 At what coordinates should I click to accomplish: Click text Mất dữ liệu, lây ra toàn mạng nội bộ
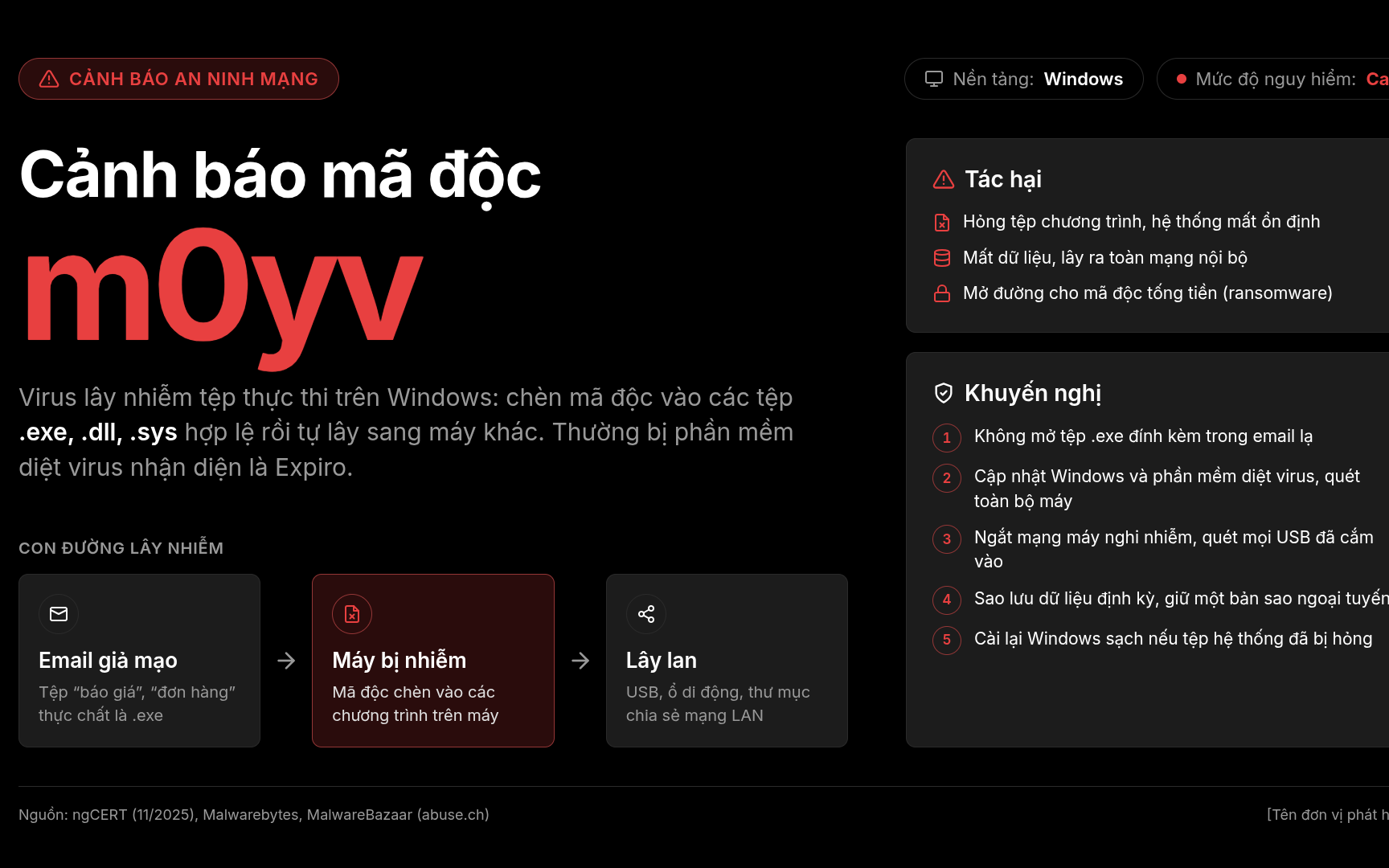pyautogui.click(x=1105, y=258)
